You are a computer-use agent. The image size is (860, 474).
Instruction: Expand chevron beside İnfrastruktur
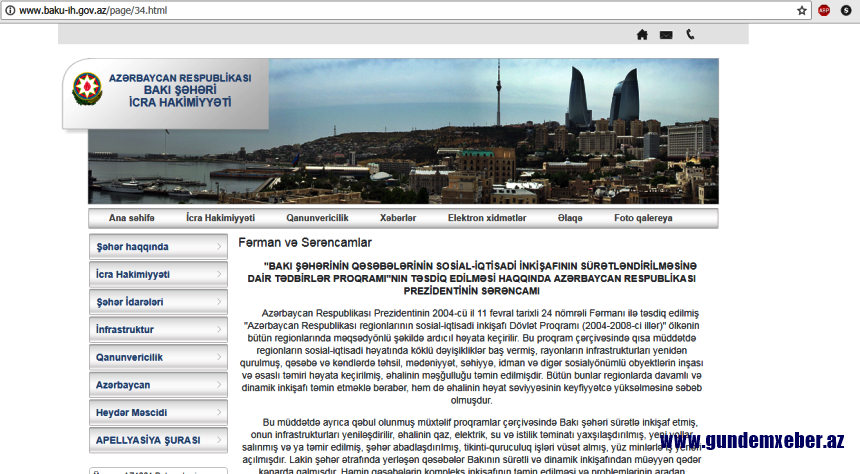(x=219, y=329)
